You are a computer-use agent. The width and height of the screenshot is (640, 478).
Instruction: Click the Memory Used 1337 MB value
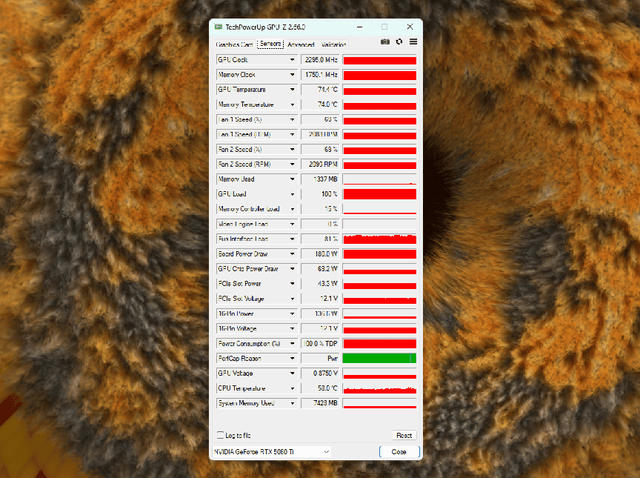tap(320, 179)
